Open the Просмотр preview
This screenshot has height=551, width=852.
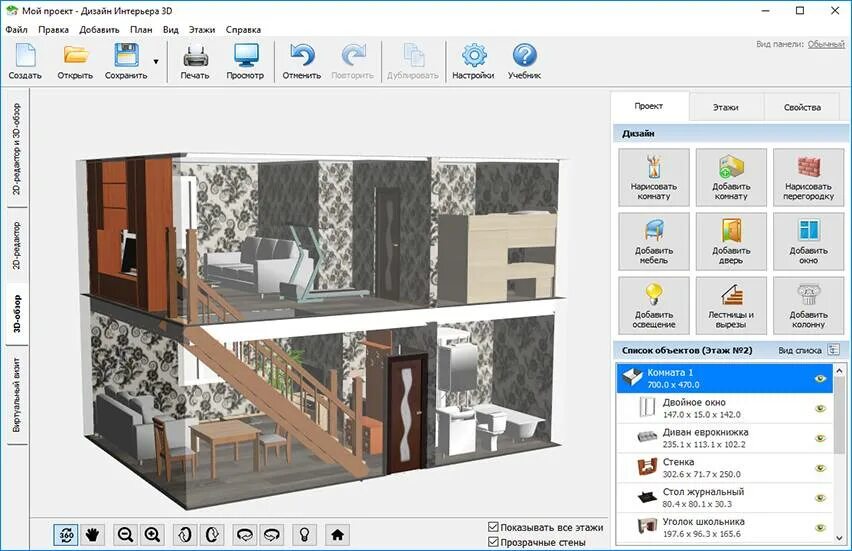(245, 61)
